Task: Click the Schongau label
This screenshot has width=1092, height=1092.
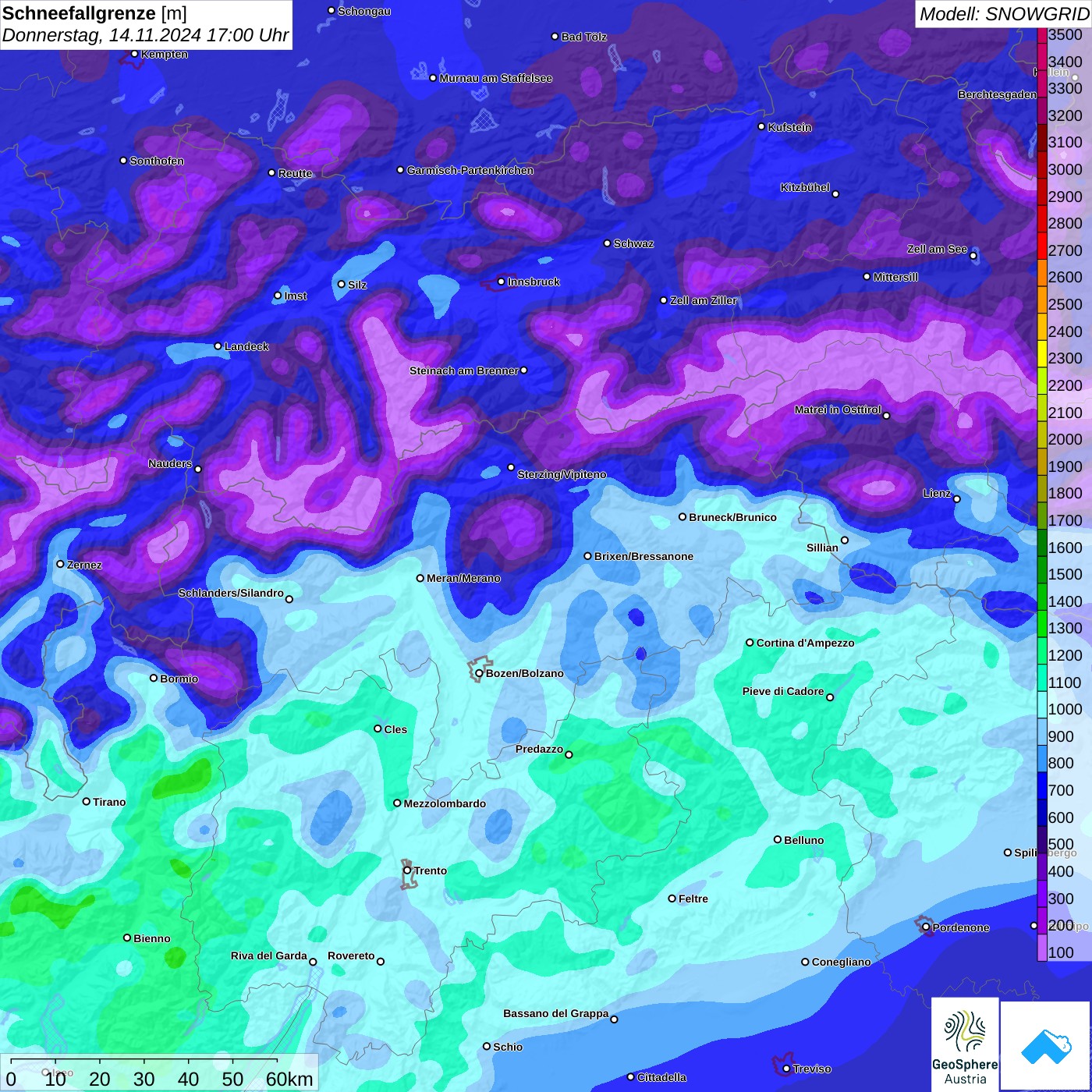Action: pyautogui.click(x=364, y=11)
